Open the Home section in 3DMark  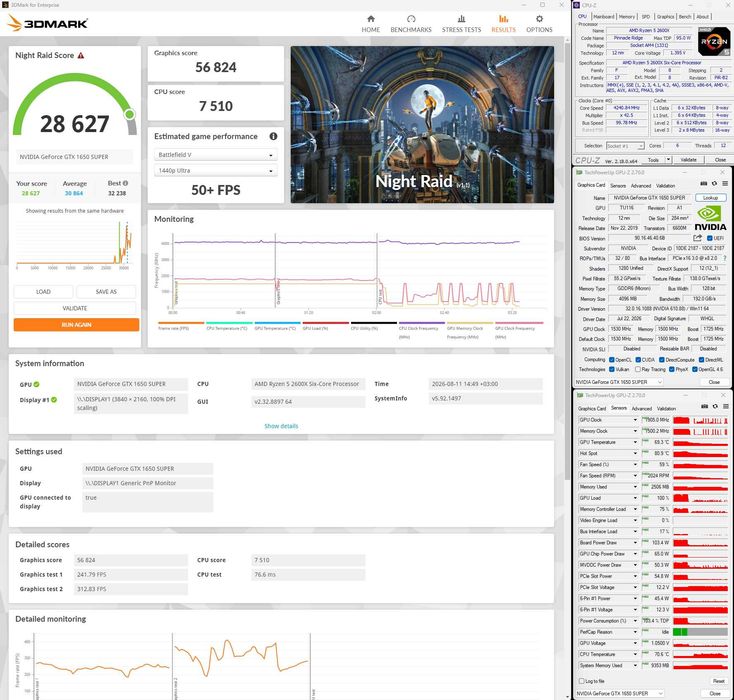(370, 23)
